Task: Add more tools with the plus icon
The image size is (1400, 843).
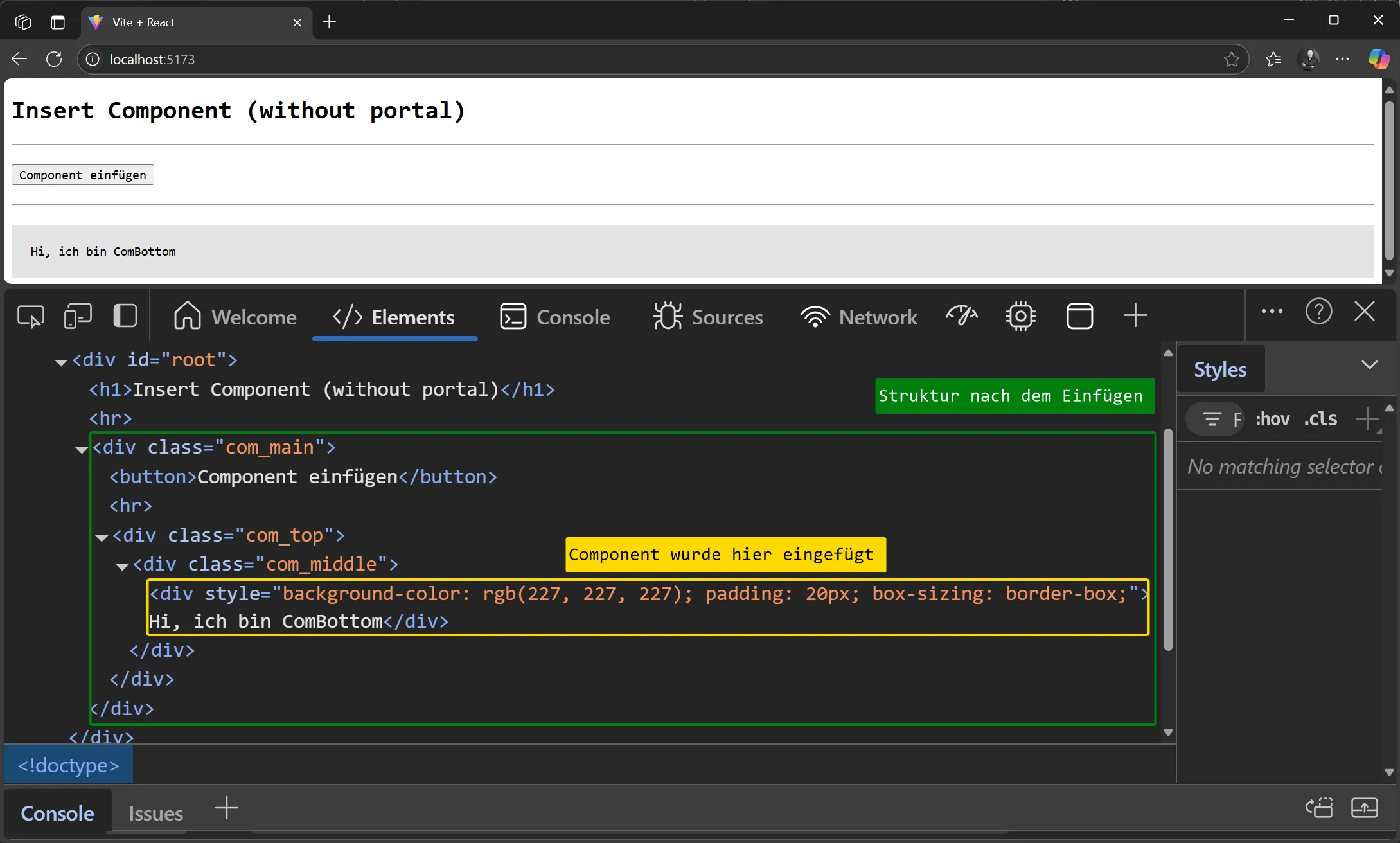Action: pyautogui.click(x=1135, y=315)
